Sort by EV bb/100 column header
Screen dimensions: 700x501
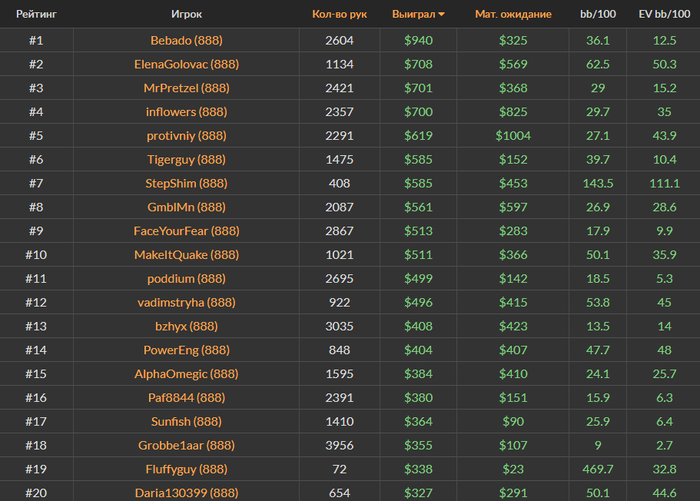(663, 15)
